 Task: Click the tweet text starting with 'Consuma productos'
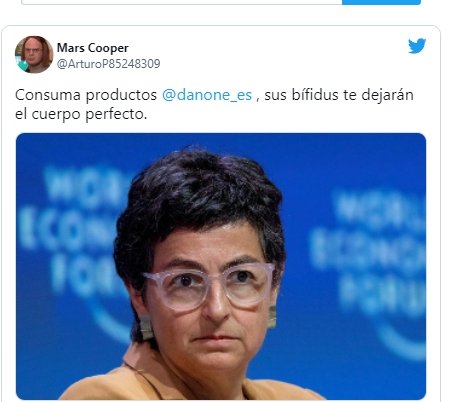214,104
